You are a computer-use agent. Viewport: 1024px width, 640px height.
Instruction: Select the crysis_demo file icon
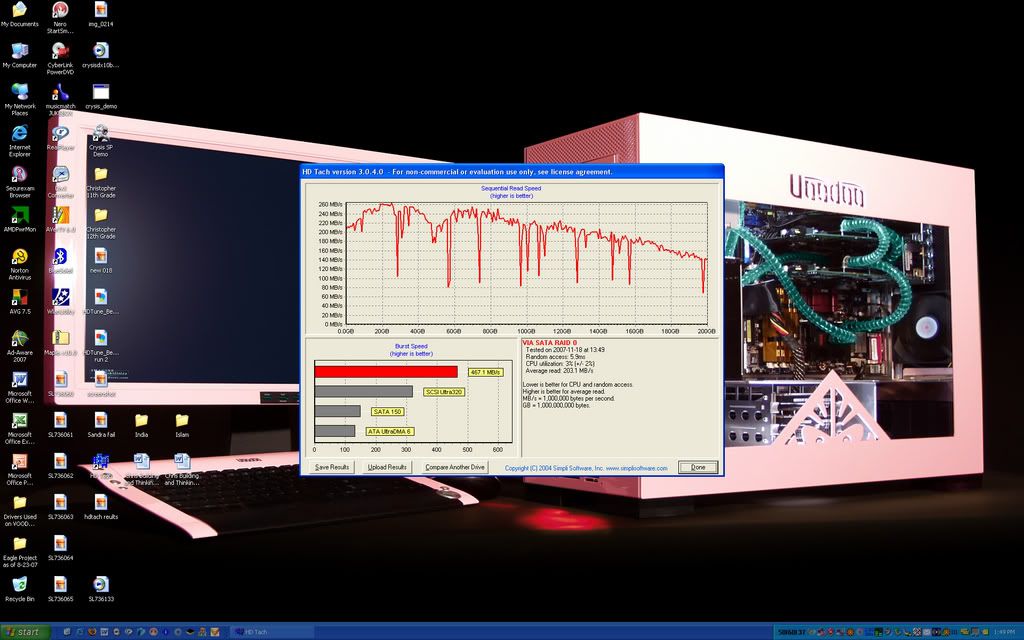[101, 96]
